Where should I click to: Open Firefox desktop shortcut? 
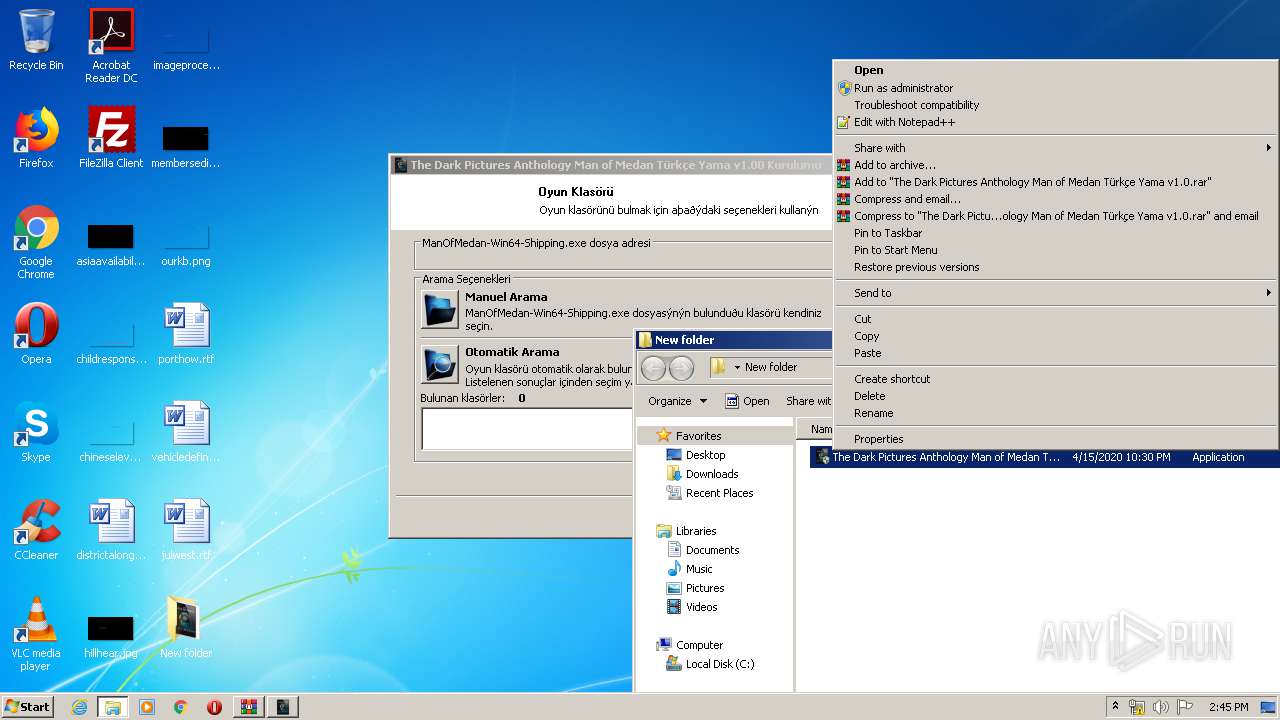click(x=36, y=138)
